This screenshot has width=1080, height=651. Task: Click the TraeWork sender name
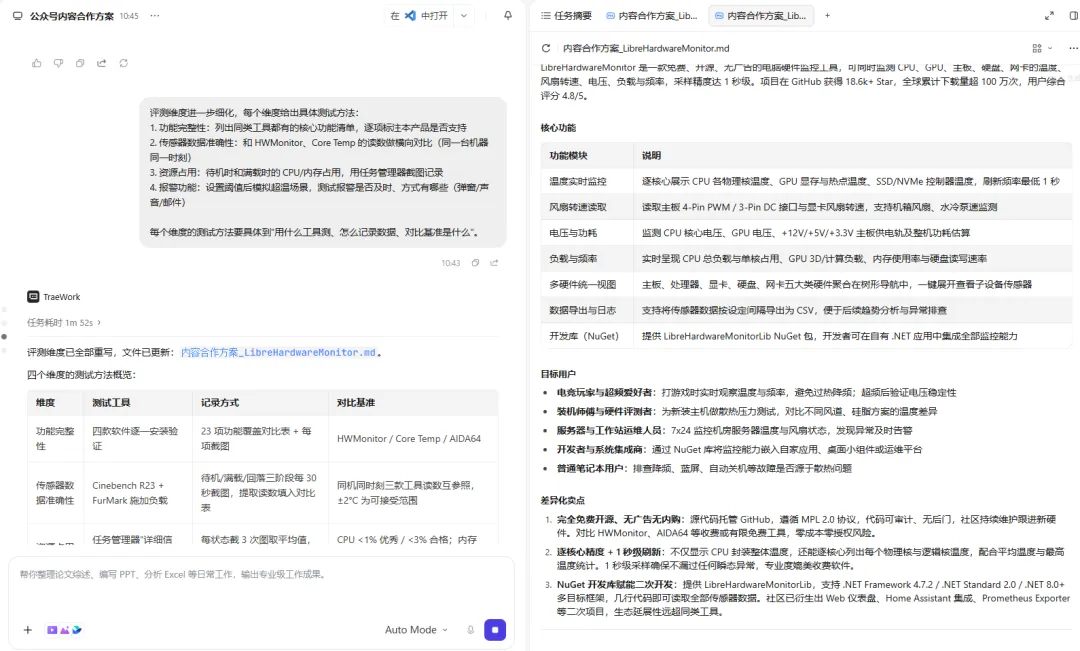pos(61,297)
